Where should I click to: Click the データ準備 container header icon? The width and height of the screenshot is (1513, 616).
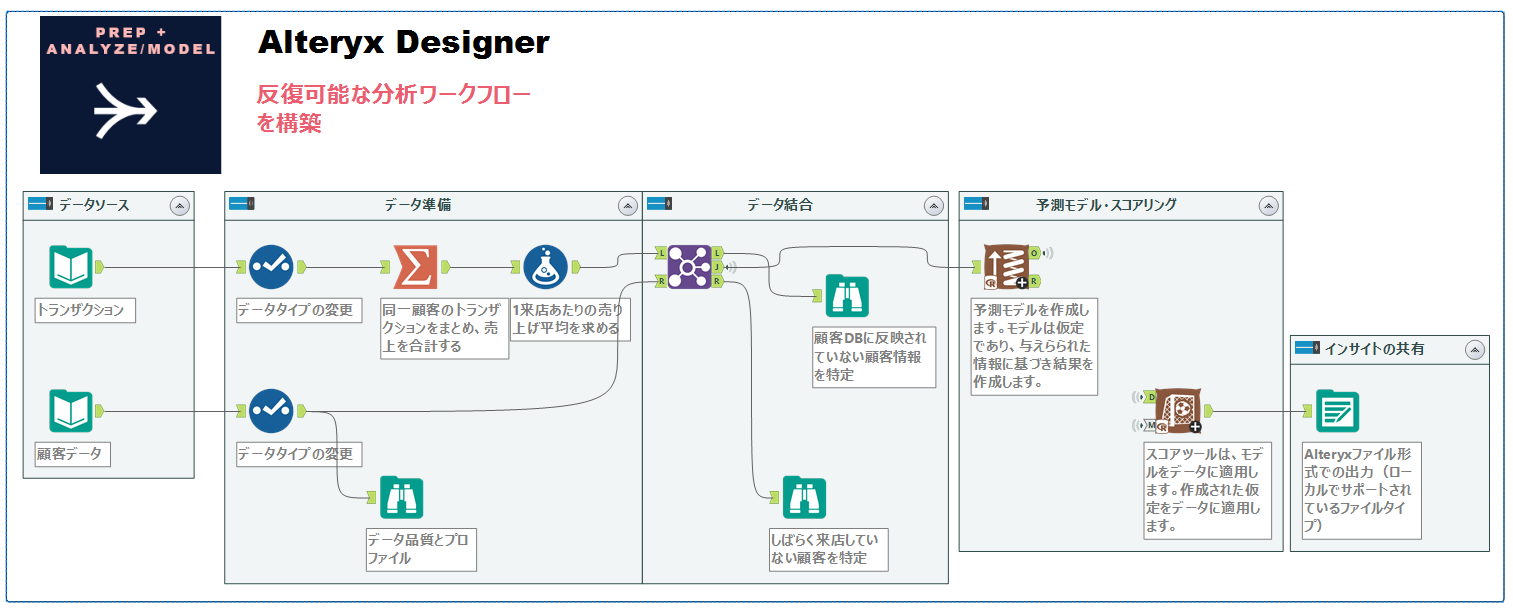pos(242,204)
